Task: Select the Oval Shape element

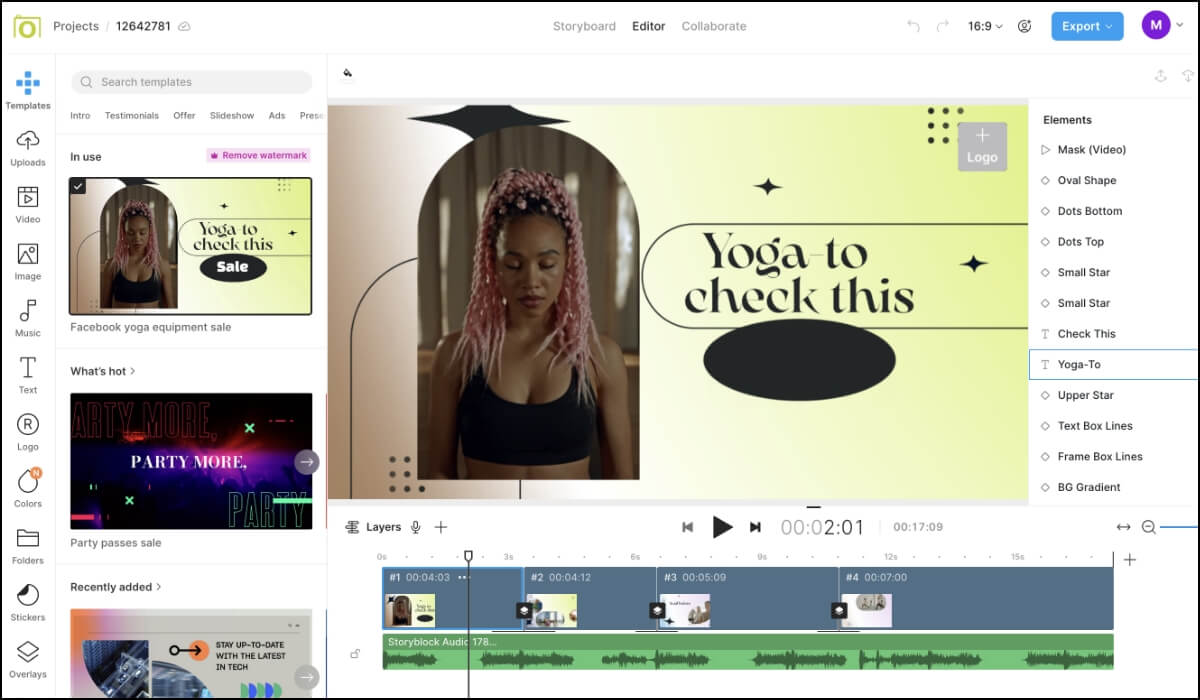Action: (1113, 180)
